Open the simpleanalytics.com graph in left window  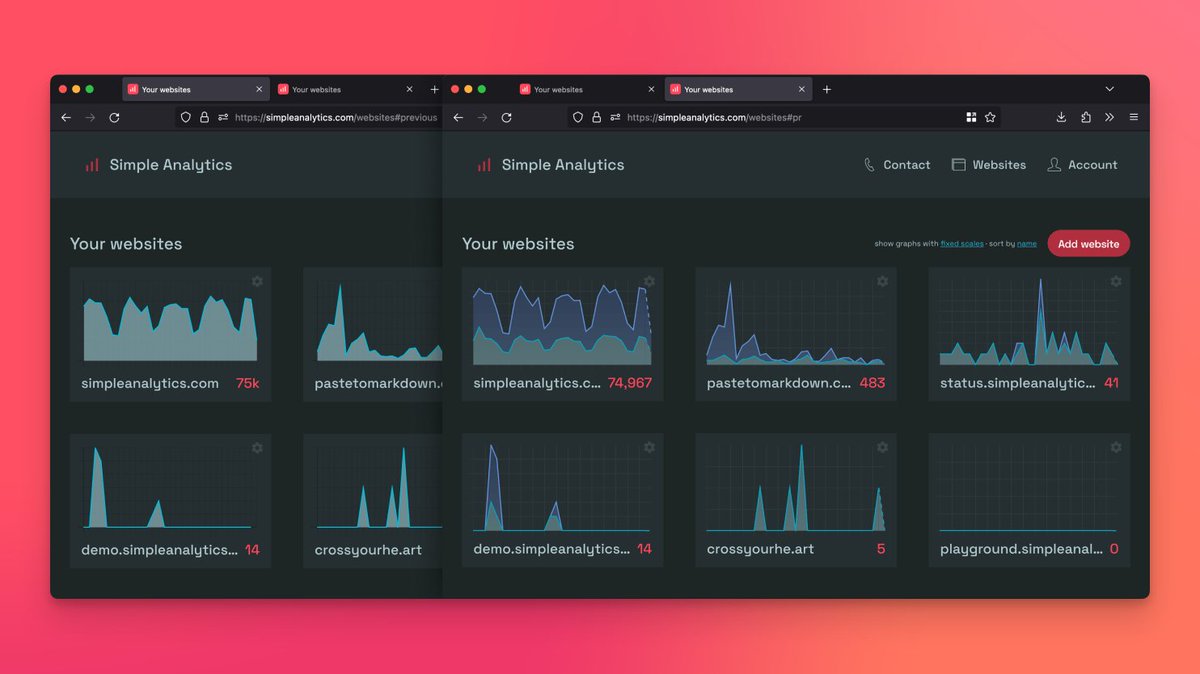pyautogui.click(x=170, y=323)
